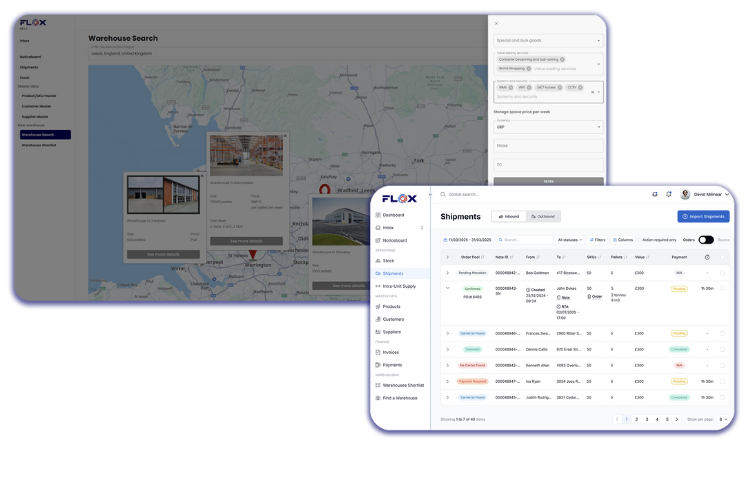The width and height of the screenshot is (750, 500).
Task: Open Stock in the Shipments window sidebar
Action: click(385, 261)
